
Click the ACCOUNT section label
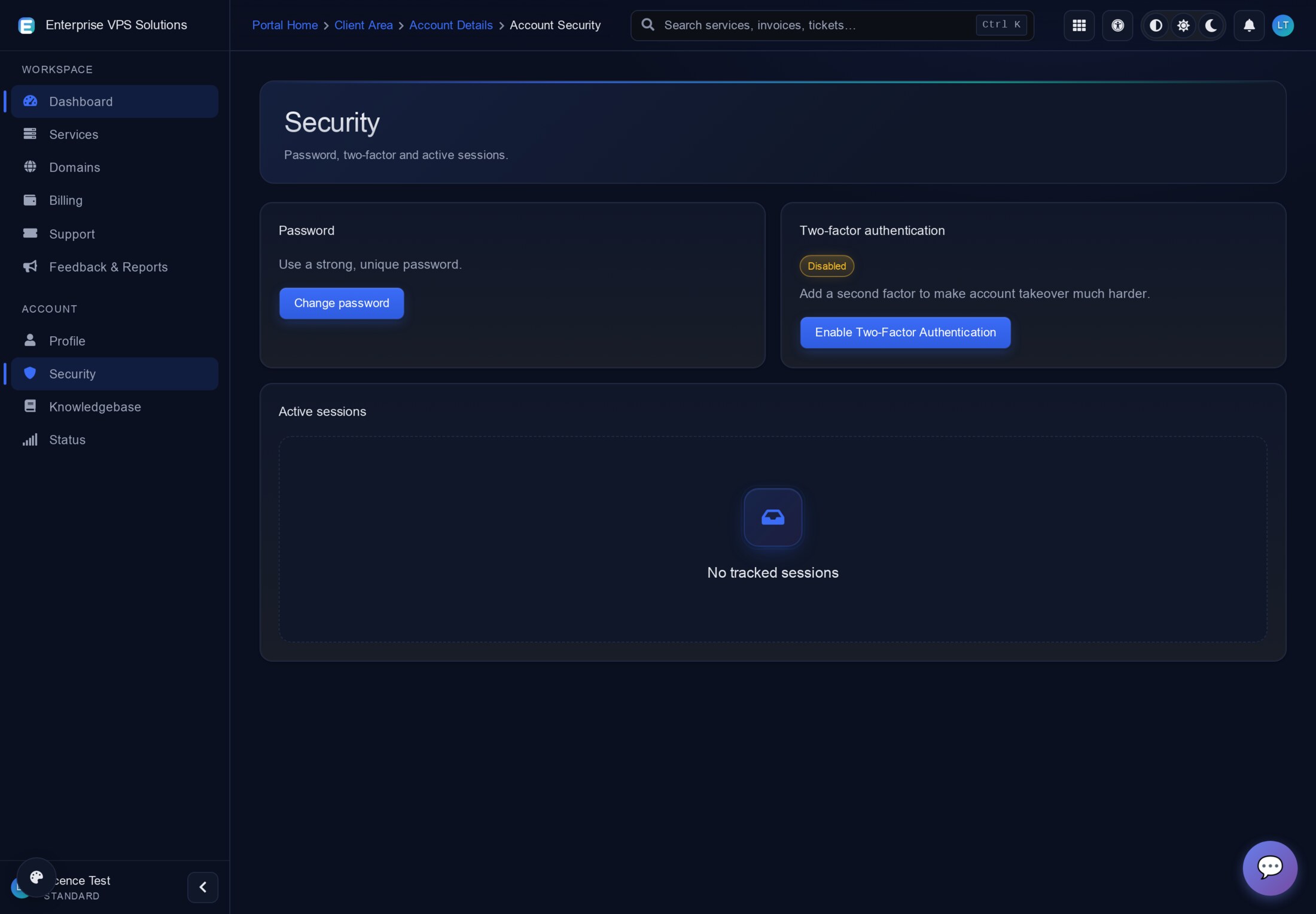pos(50,309)
